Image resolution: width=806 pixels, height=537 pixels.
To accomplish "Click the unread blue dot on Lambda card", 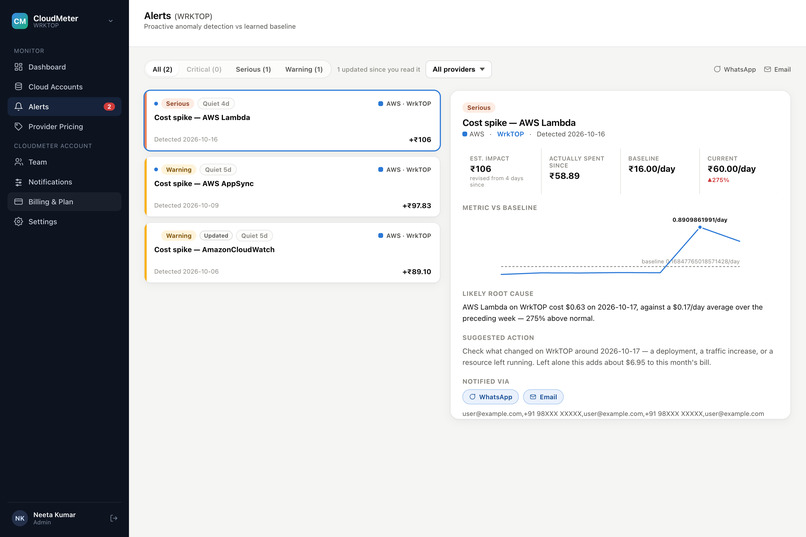I will coord(156,104).
